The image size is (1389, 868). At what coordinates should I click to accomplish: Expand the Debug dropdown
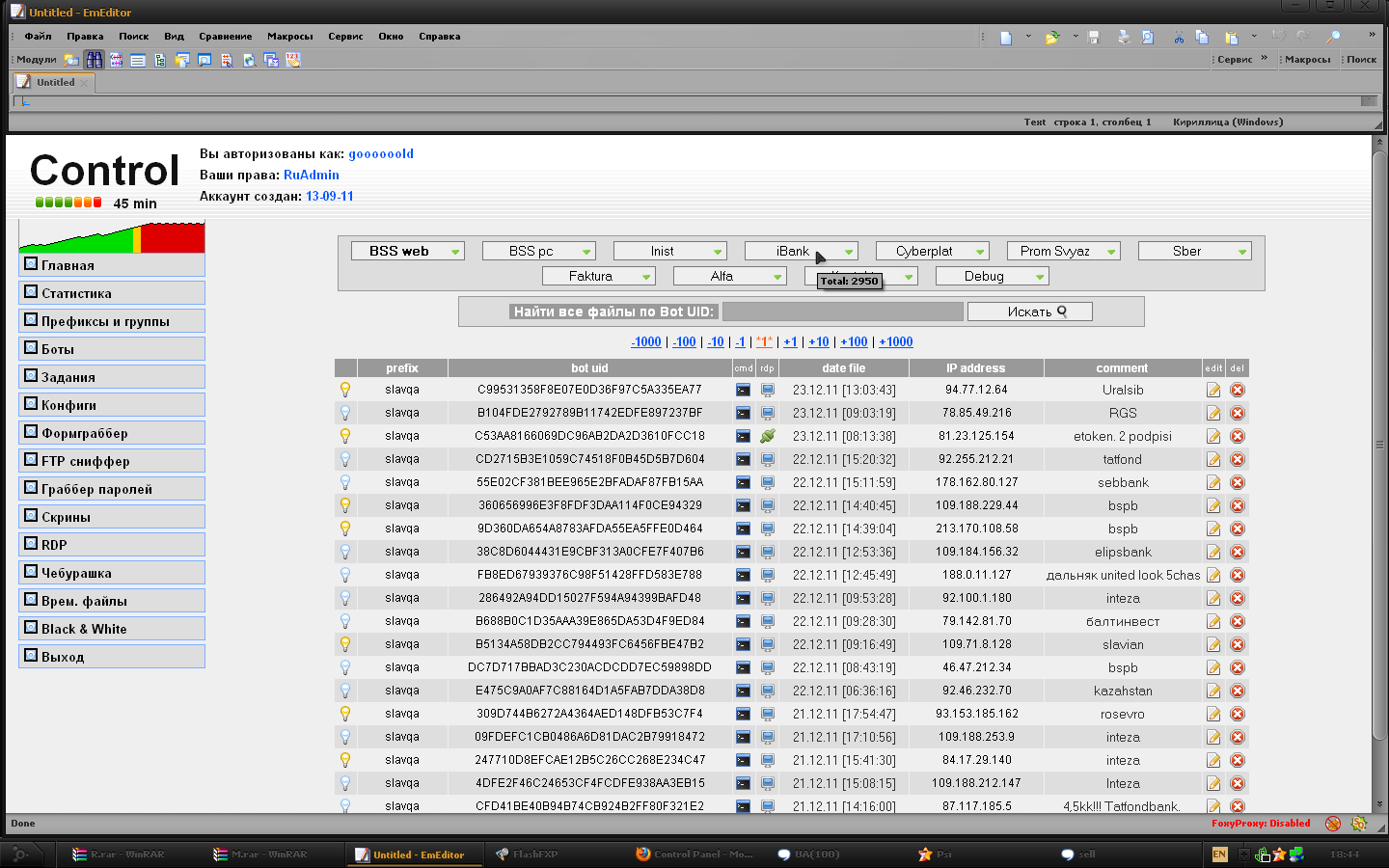[x=993, y=276]
